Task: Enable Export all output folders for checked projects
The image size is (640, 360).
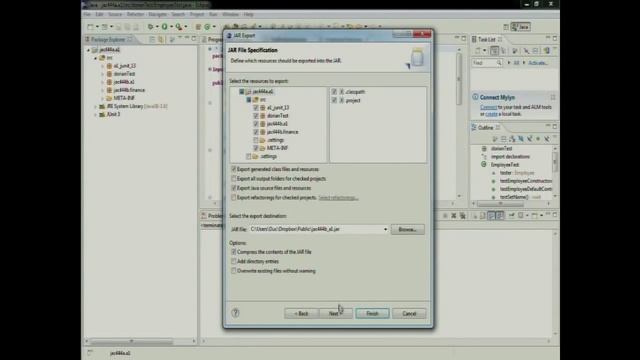Action: [x=234, y=178]
